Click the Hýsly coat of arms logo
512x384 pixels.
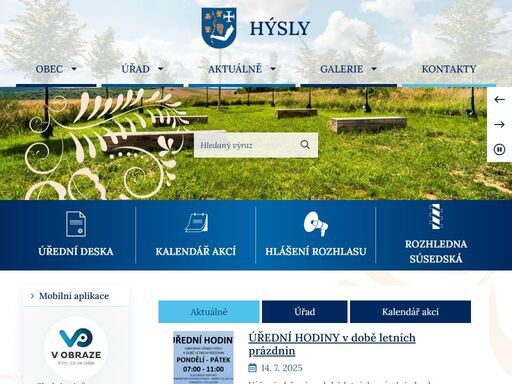[x=219, y=28]
